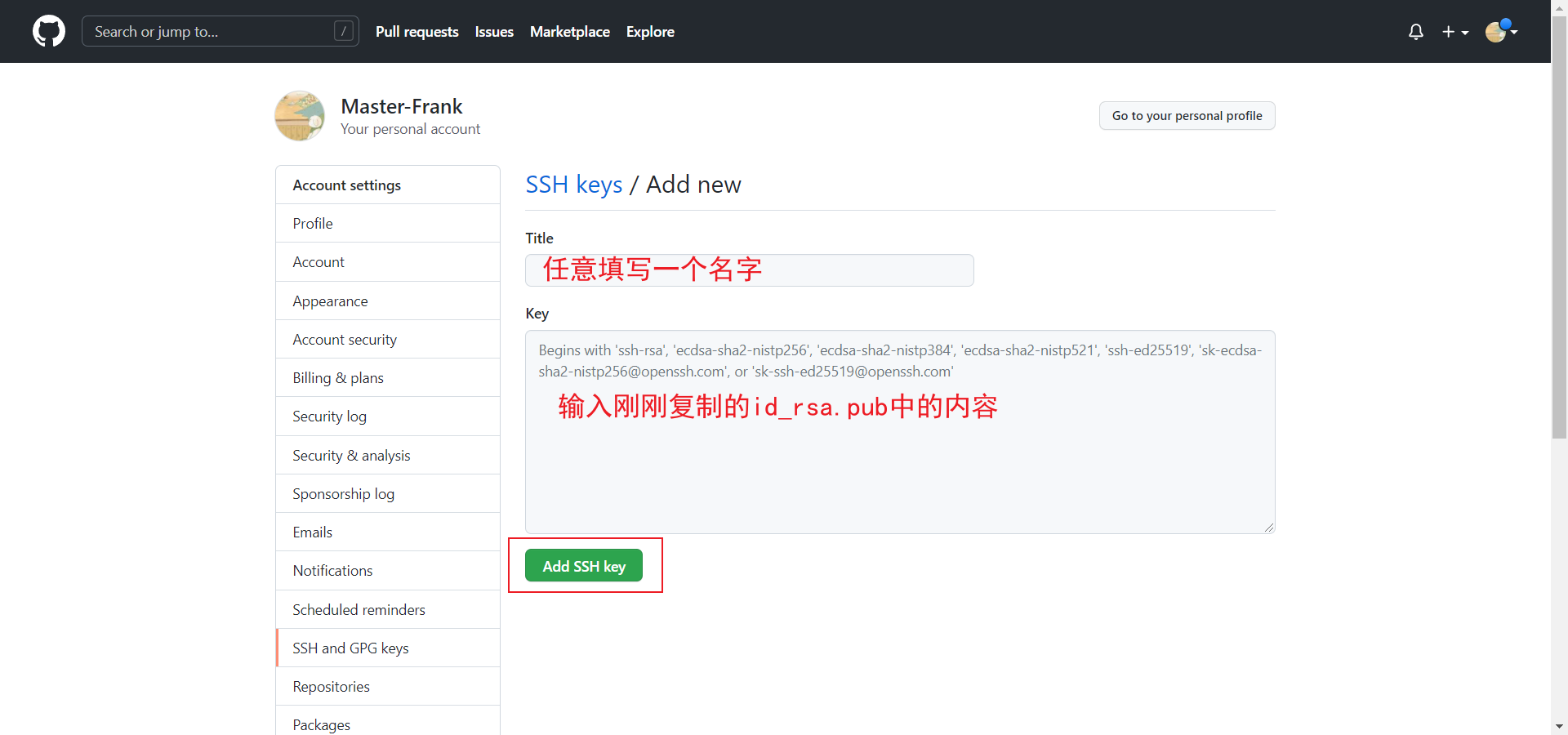Open Security log page
Image resolution: width=1568 pixels, height=735 pixels.
388,416
